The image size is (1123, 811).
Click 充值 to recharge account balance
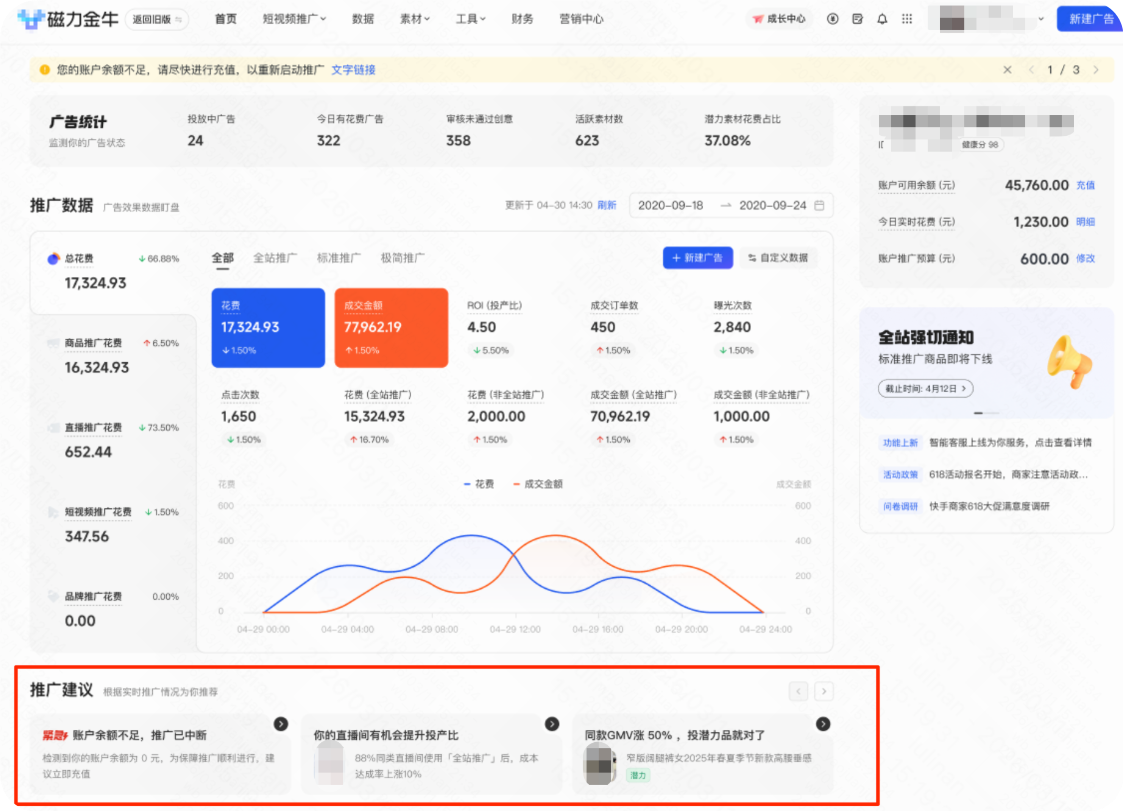tap(1087, 185)
